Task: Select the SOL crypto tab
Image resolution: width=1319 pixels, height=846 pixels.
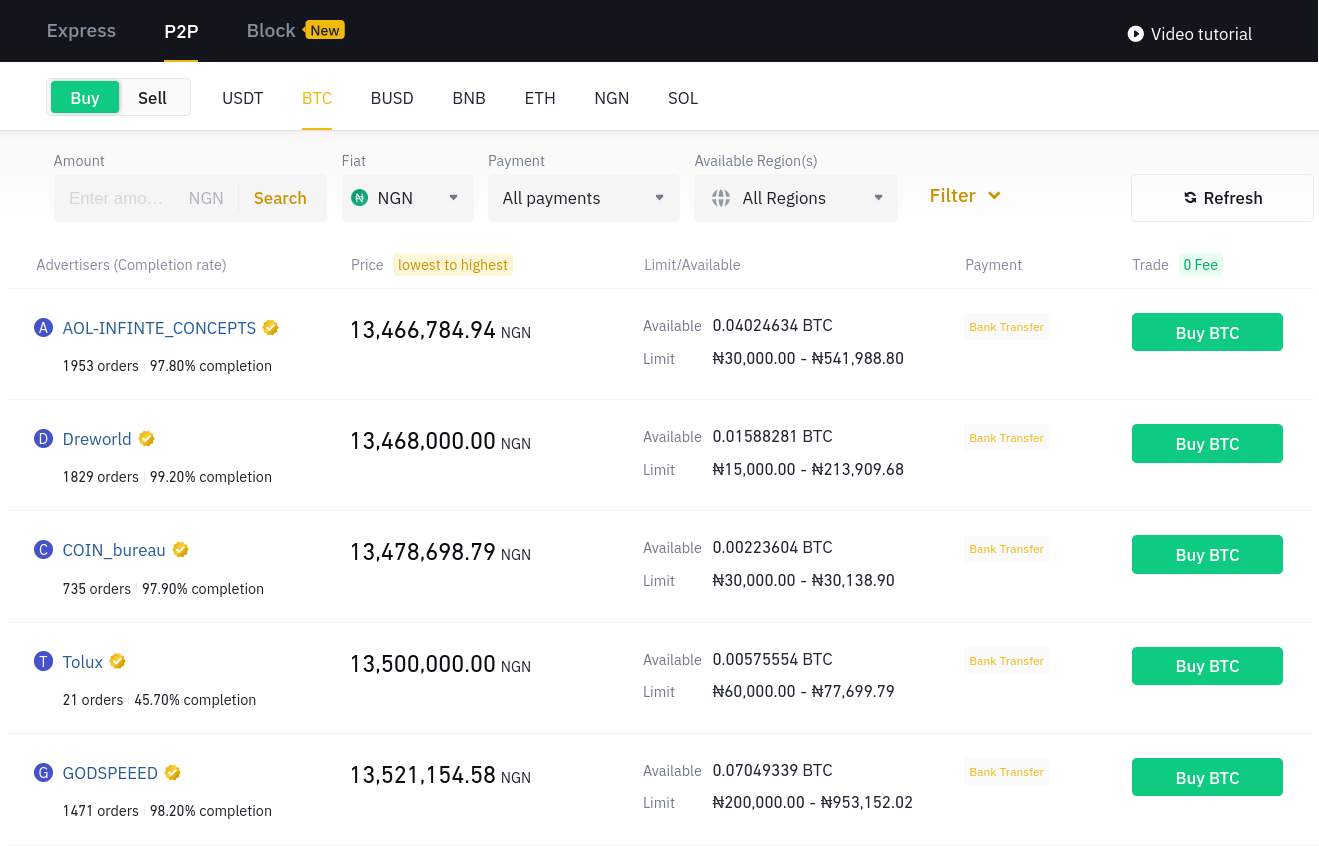Action: (683, 98)
